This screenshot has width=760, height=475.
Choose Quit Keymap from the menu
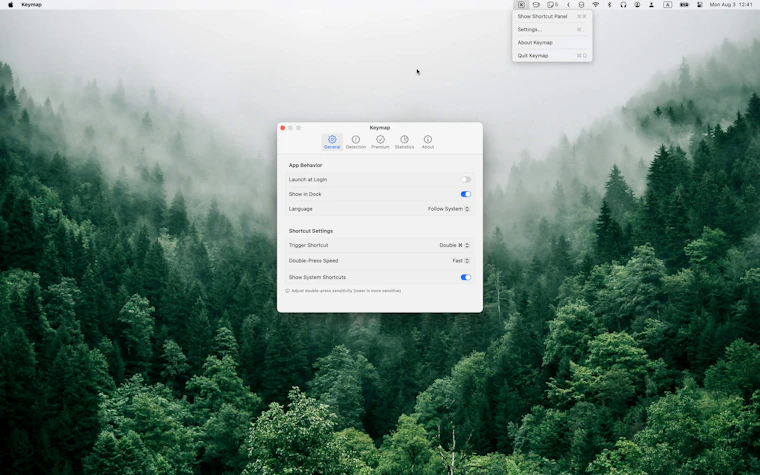coord(552,56)
